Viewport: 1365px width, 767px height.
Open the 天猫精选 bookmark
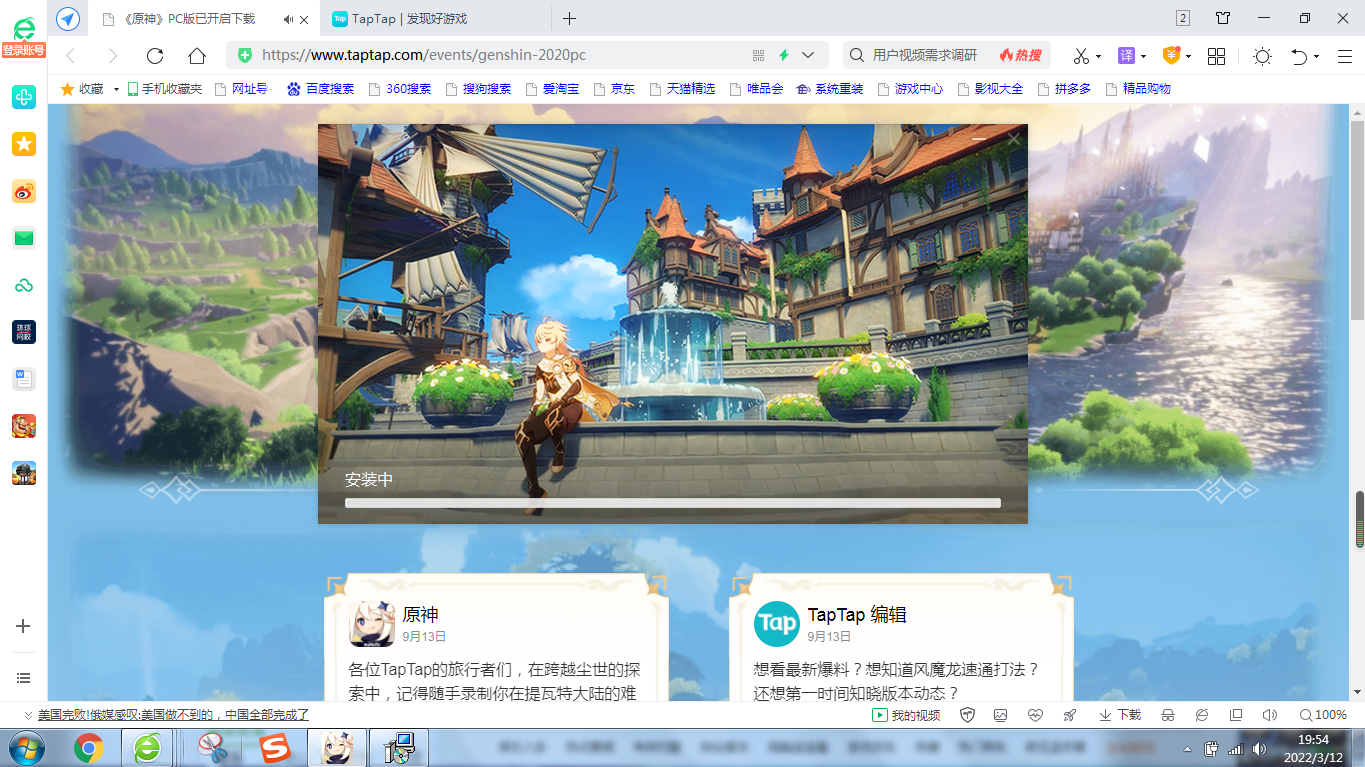[x=683, y=89]
